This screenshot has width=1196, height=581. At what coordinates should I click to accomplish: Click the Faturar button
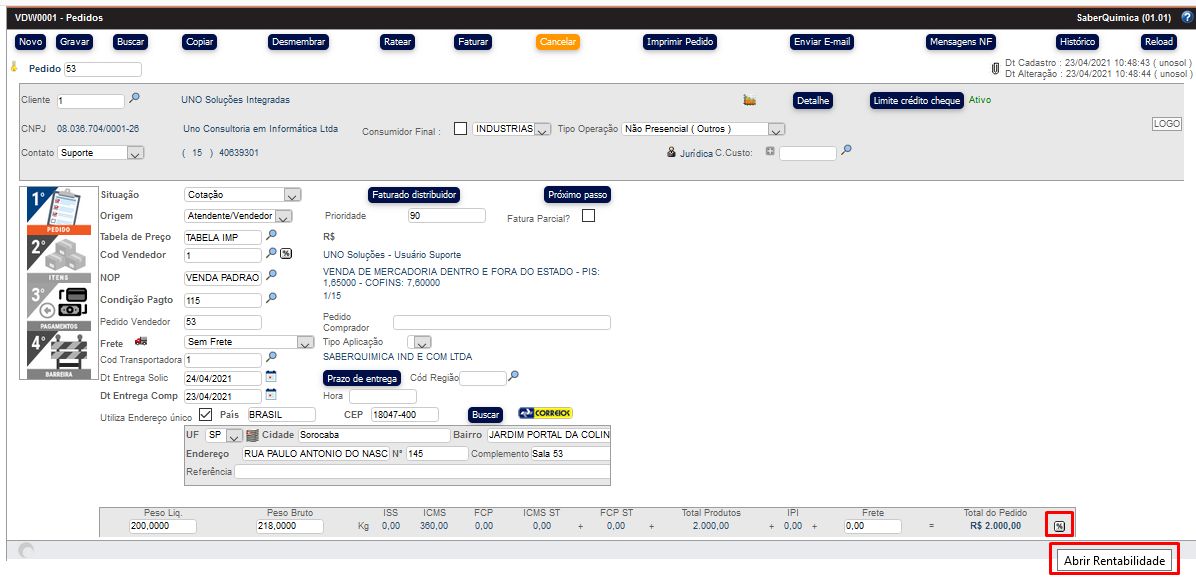click(473, 42)
